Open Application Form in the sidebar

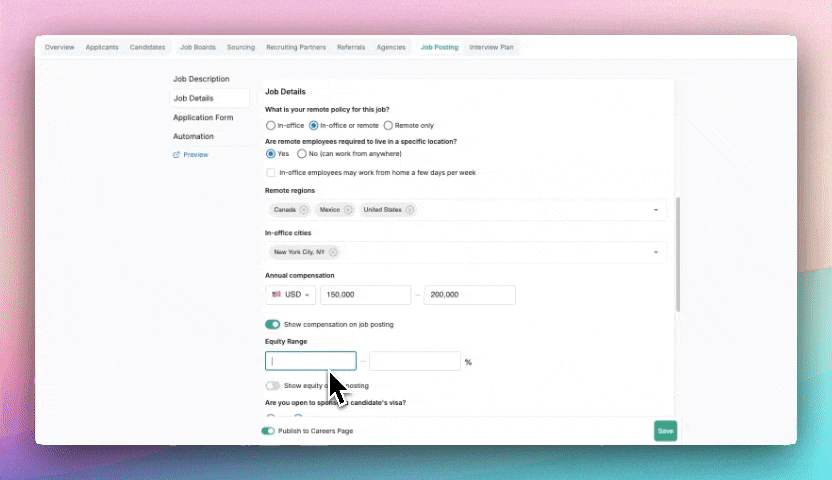click(x=203, y=117)
